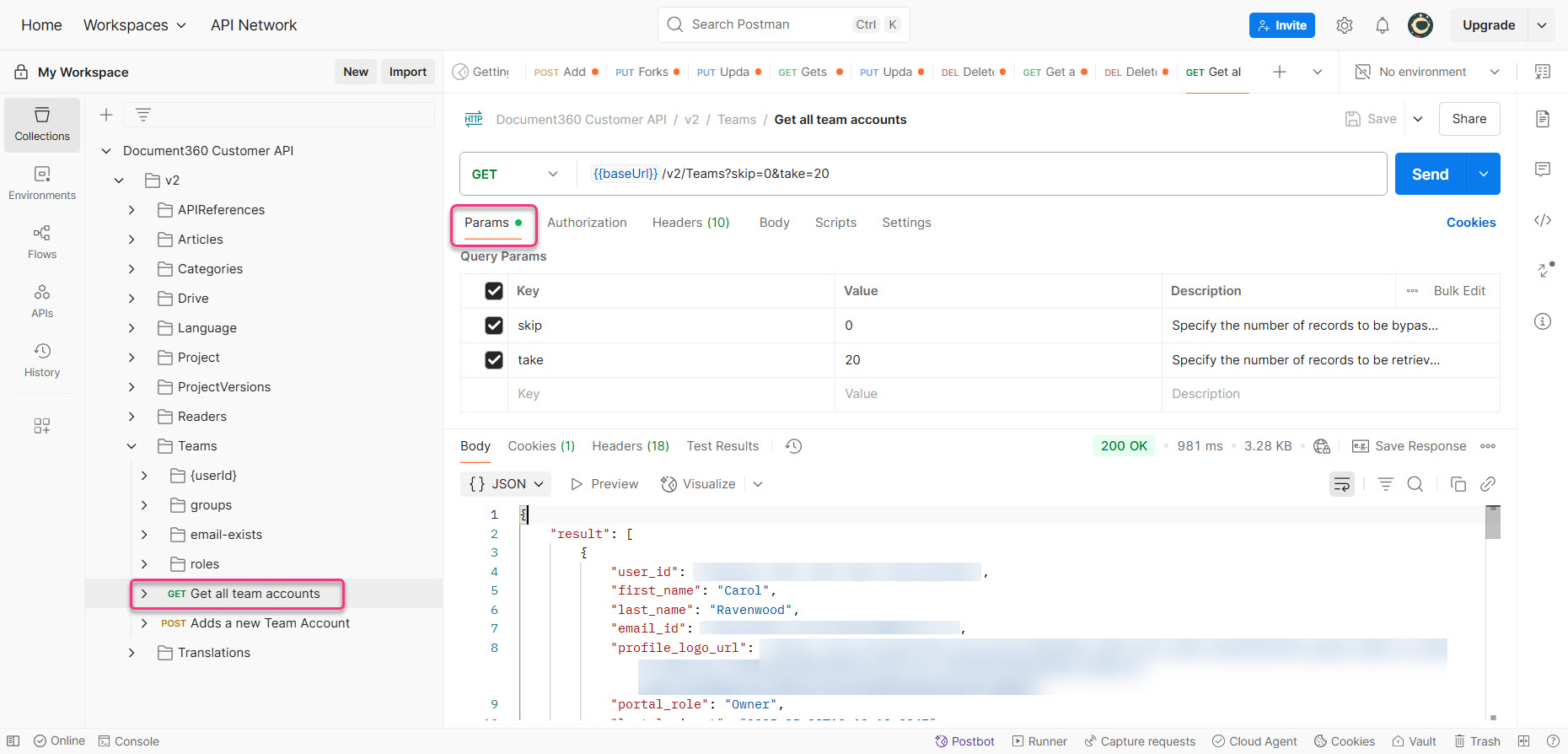Click the Share button

[x=1469, y=119]
